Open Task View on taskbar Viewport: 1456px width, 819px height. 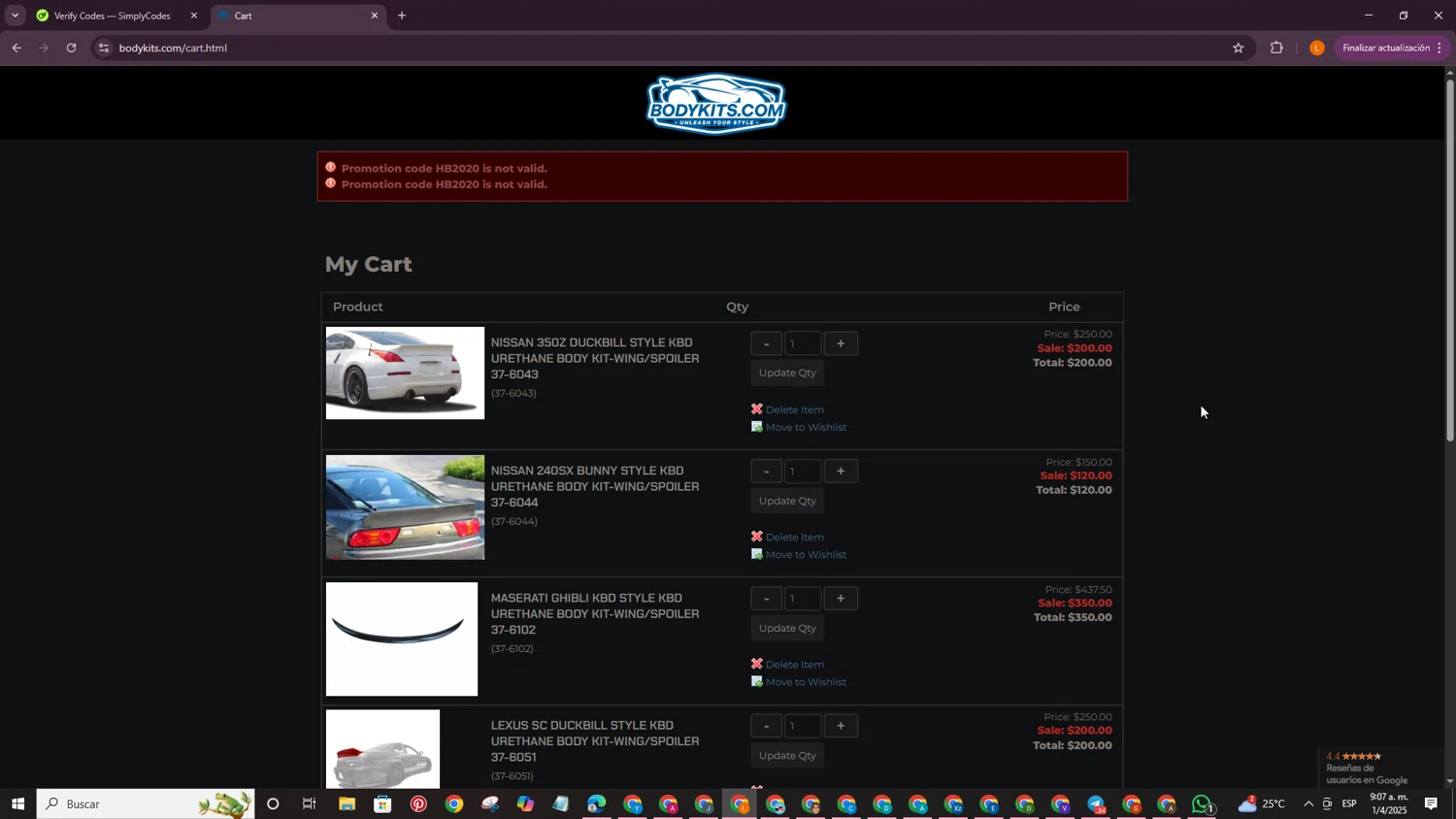pyautogui.click(x=310, y=803)
